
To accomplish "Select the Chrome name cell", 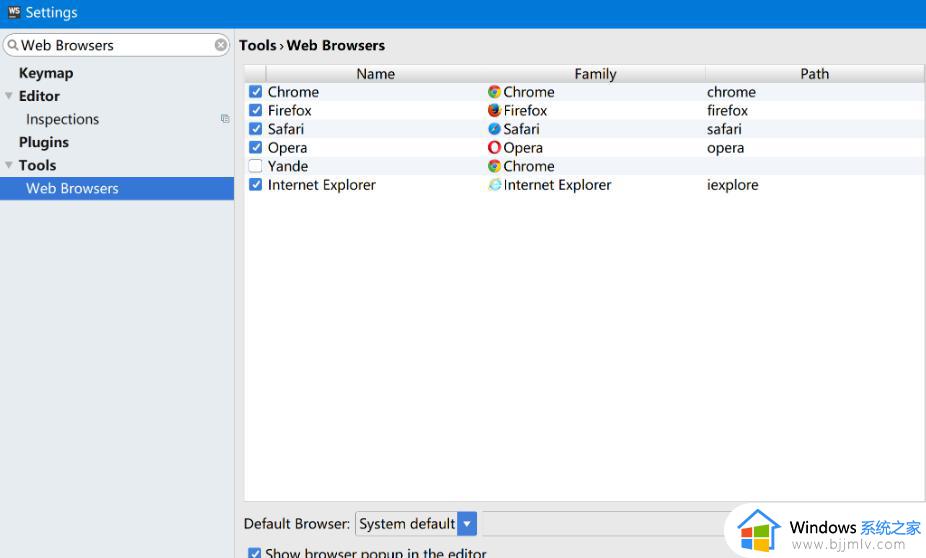I will pos(376,92).
